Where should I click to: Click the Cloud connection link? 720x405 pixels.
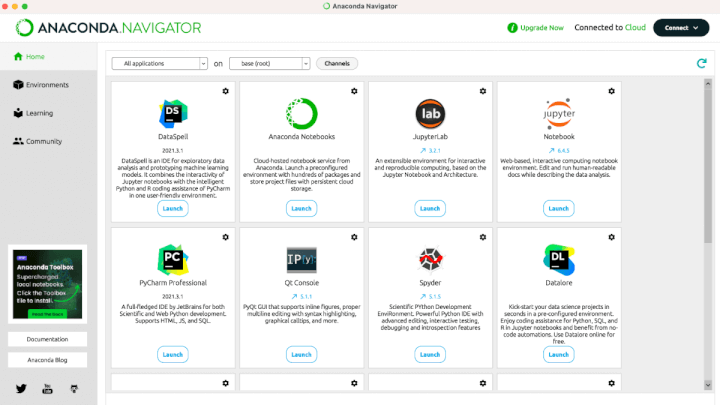pyautogui.click(x=635, y=28)
